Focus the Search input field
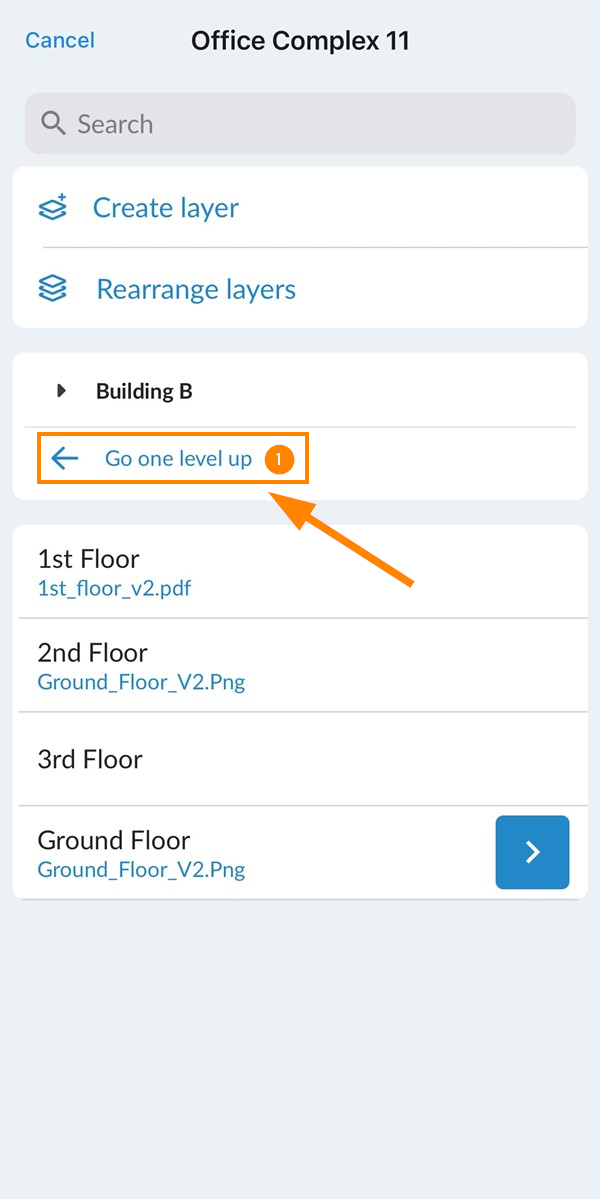This screenshot has height=1199, width=600. (300, 123)
